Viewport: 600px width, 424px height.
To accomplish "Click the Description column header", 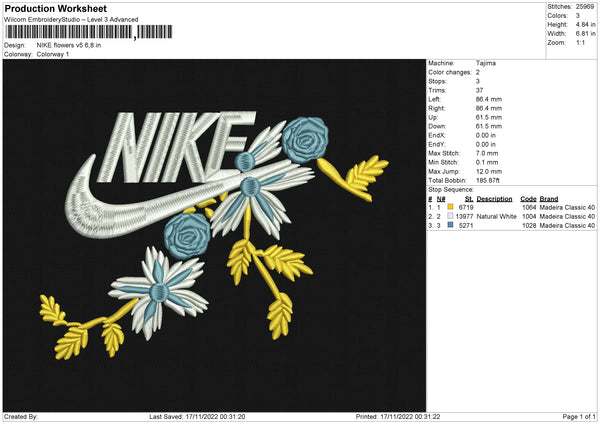I will coord(494,199).
